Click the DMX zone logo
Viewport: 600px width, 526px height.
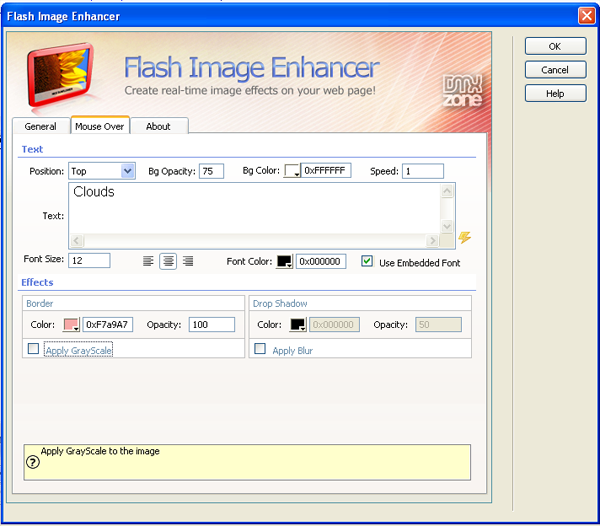(x=462, y=91)
